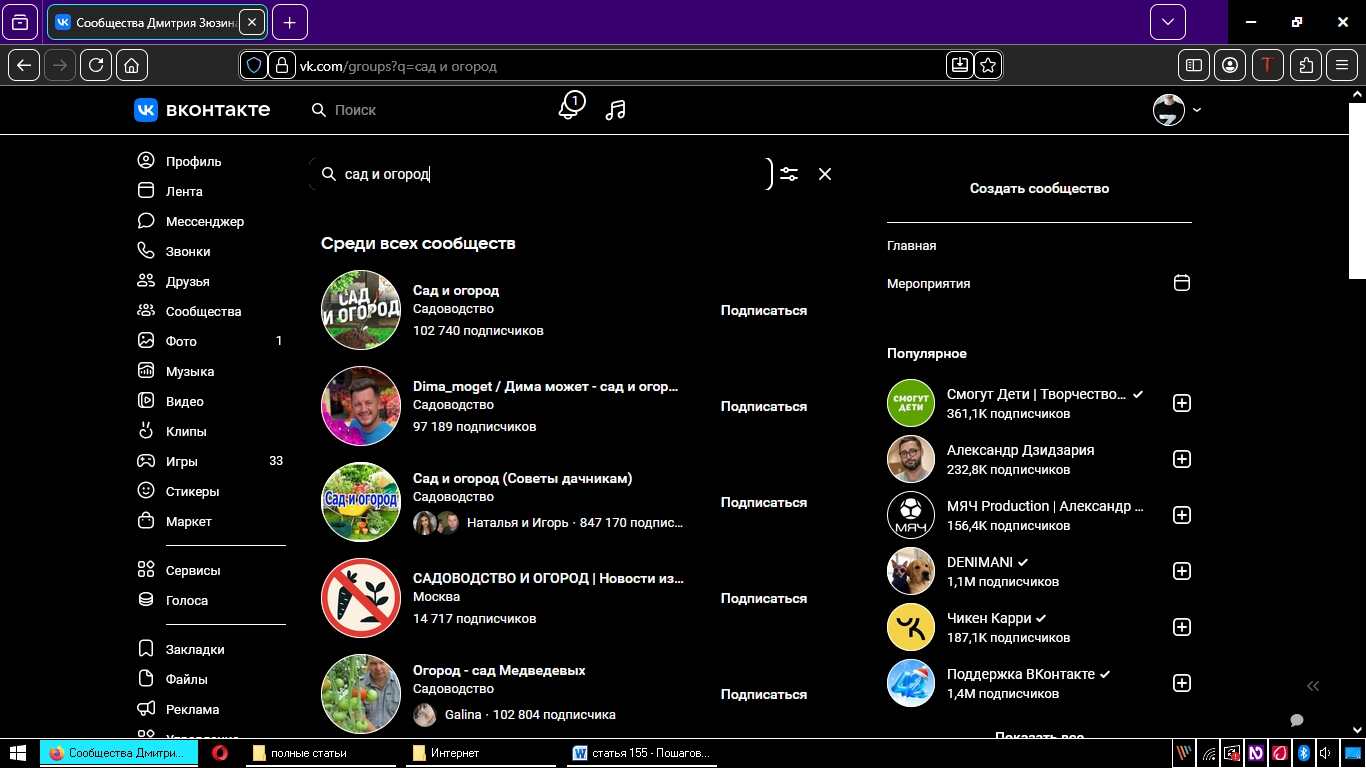Image resolution: width=1366 pixels, height=768 pixels.
Task: Expand the profile avatar dropdown menu
Action: [x=1177, y=110]
